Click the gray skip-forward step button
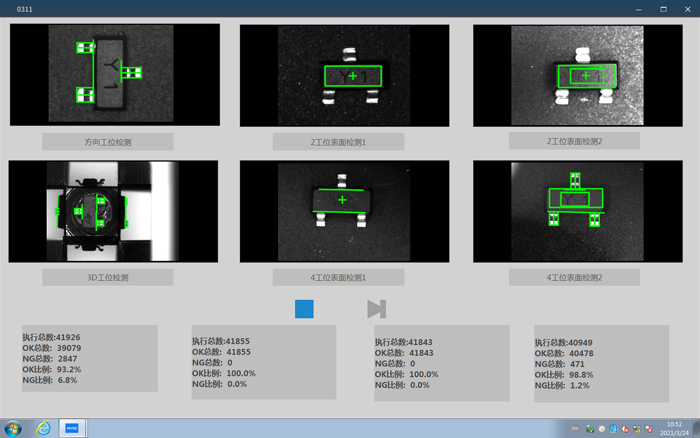This screenshot has height=438, width=700. (376, 309)
